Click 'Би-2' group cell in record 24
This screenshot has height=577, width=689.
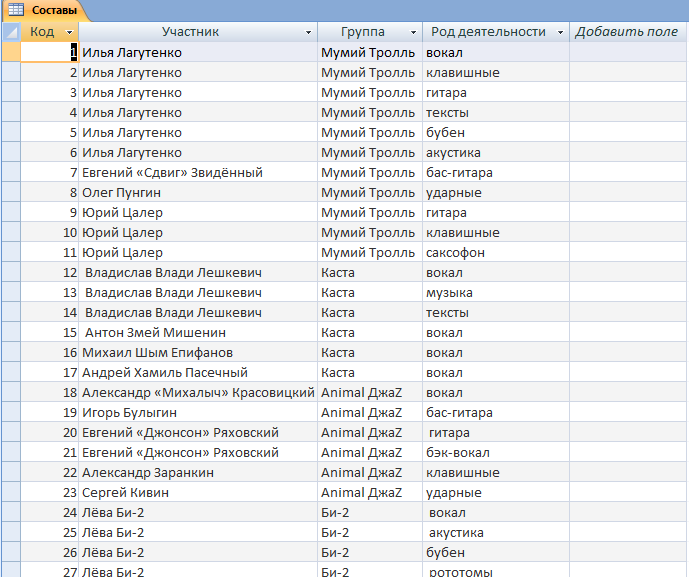(x=370, y=512)
